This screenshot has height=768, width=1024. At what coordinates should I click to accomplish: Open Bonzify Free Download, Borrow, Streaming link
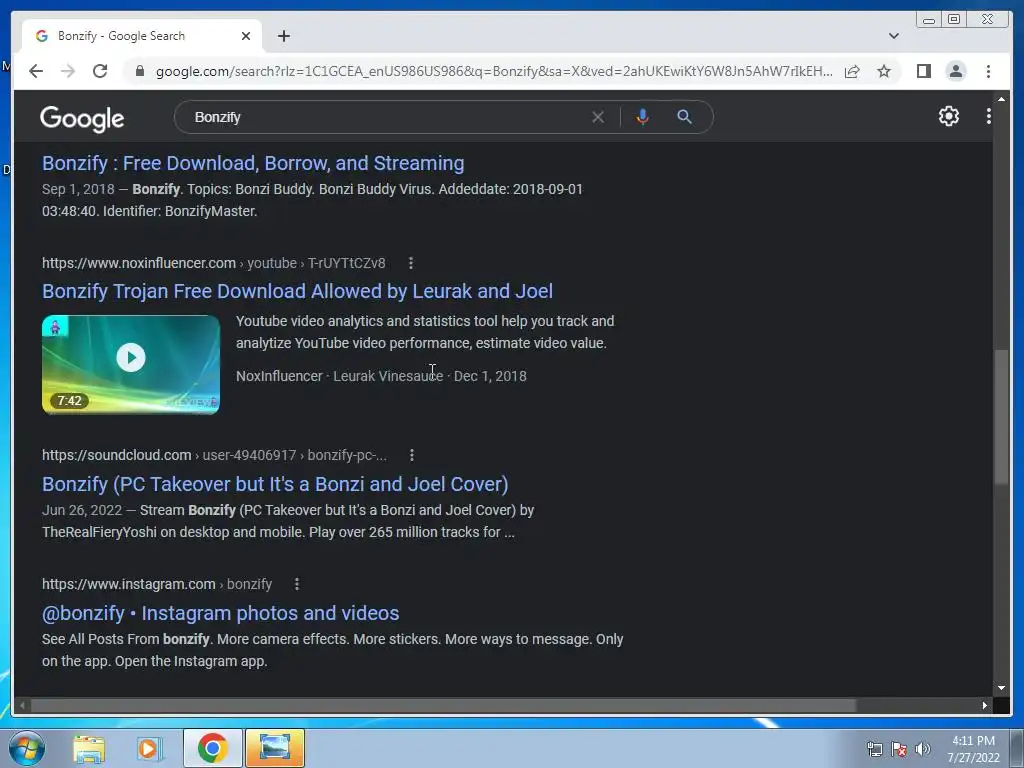[x=253, y=163]
